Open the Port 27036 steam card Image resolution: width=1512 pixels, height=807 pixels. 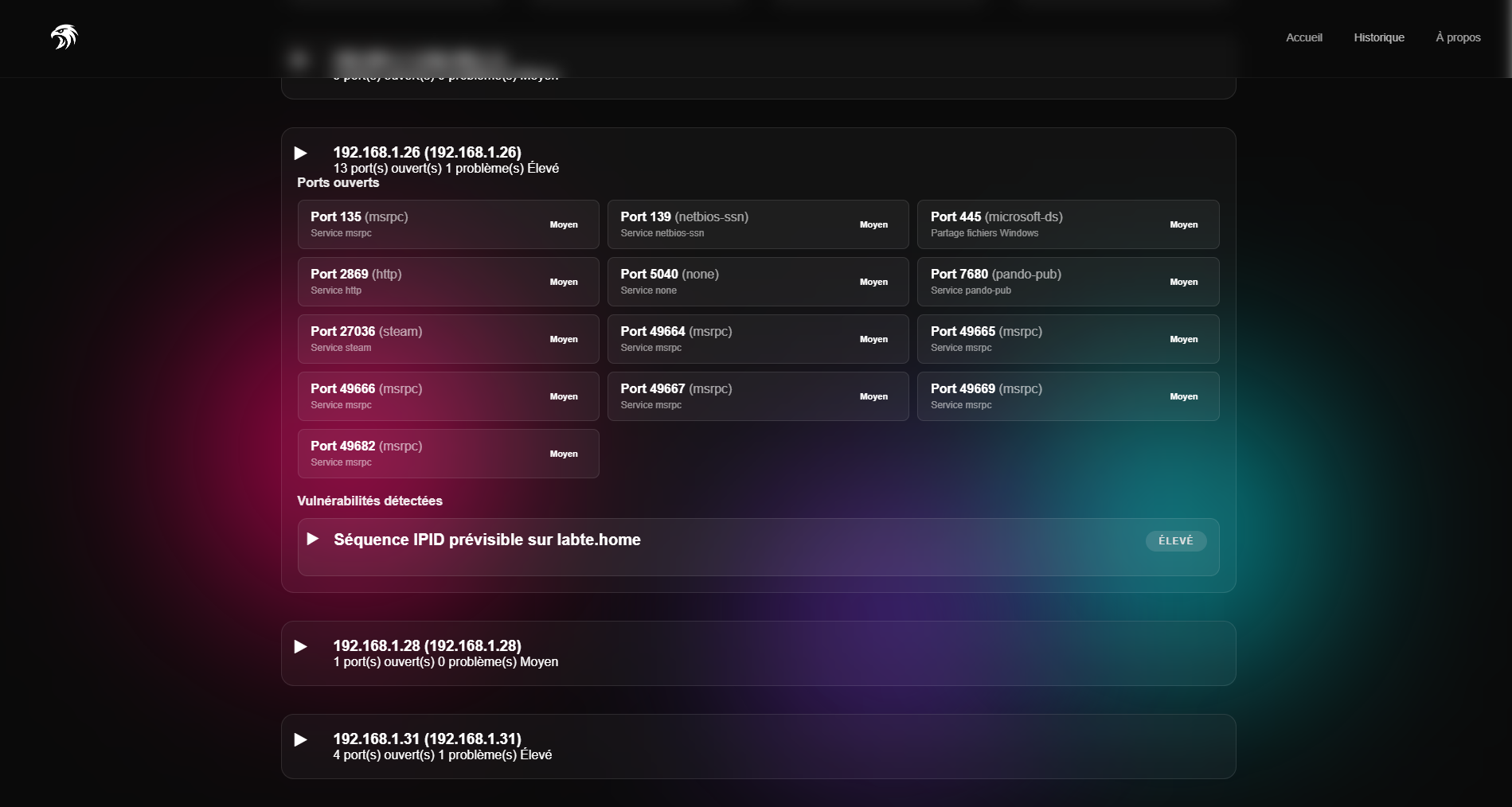(x=447, y=339)
